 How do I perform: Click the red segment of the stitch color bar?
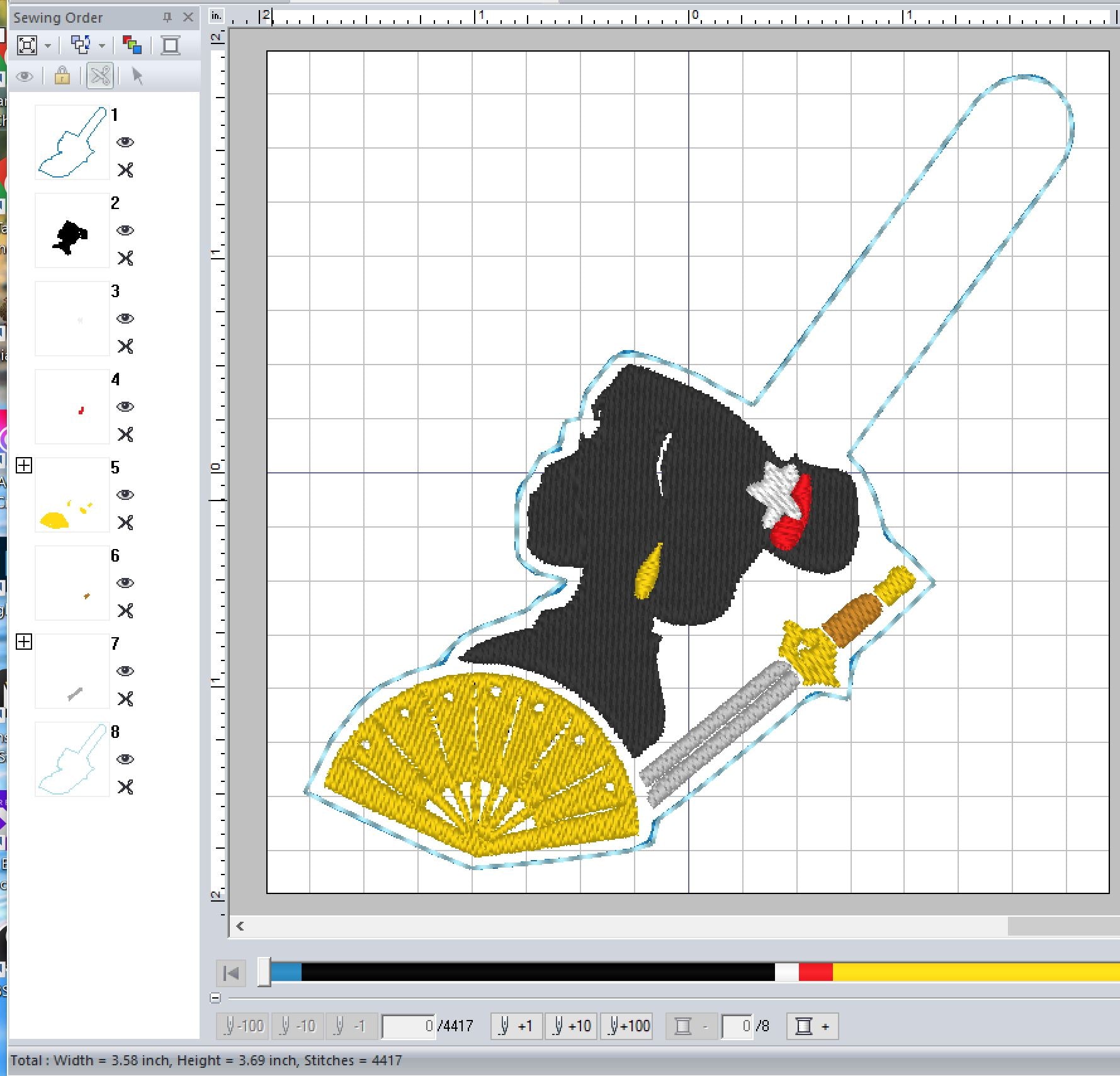(x=815, y=973)
